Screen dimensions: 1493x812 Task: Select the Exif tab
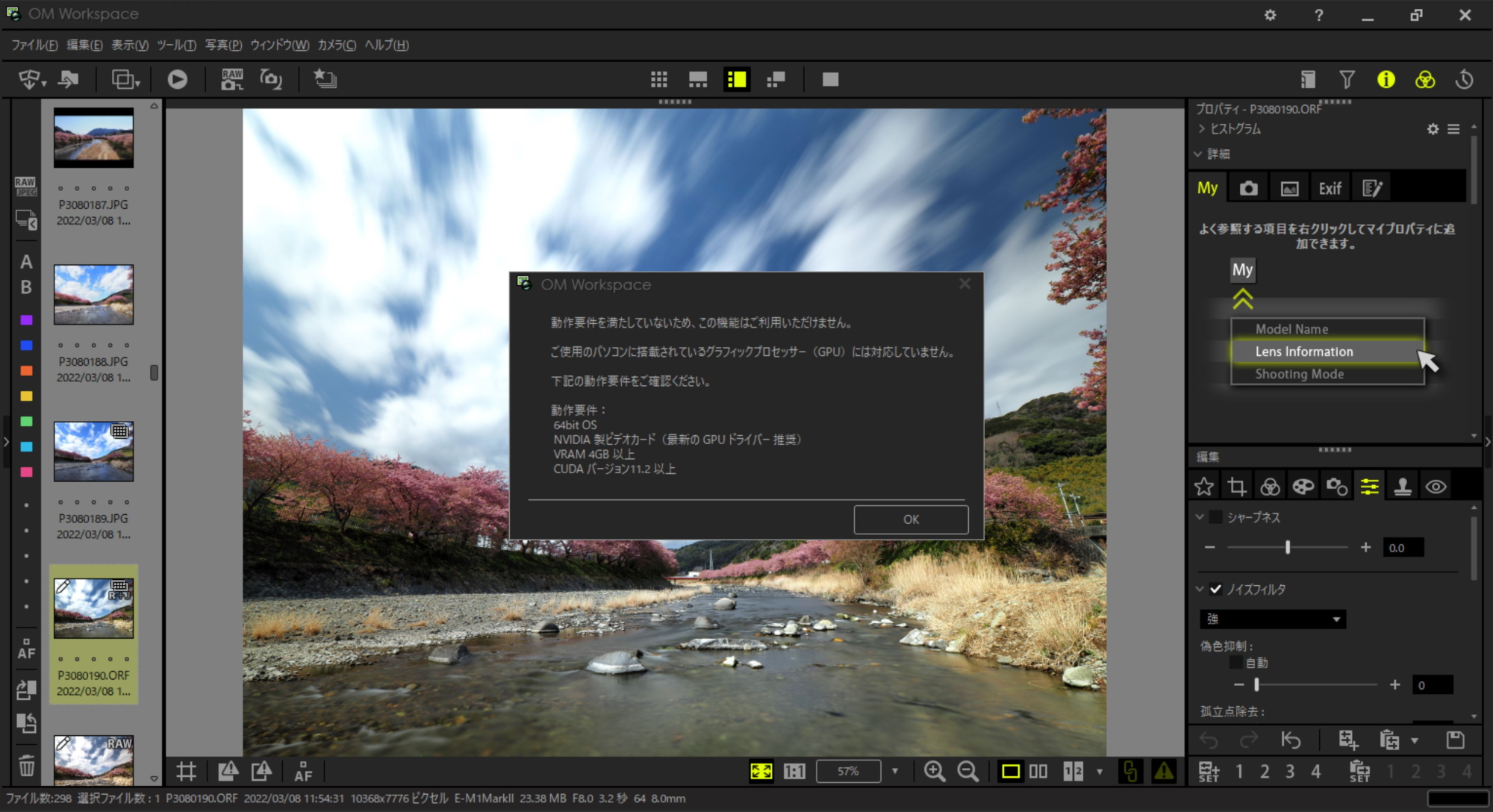tap(1330, 188)
